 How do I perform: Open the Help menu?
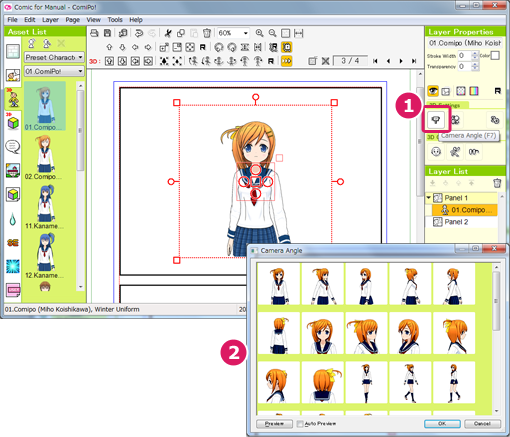click(x=136, y=20)
